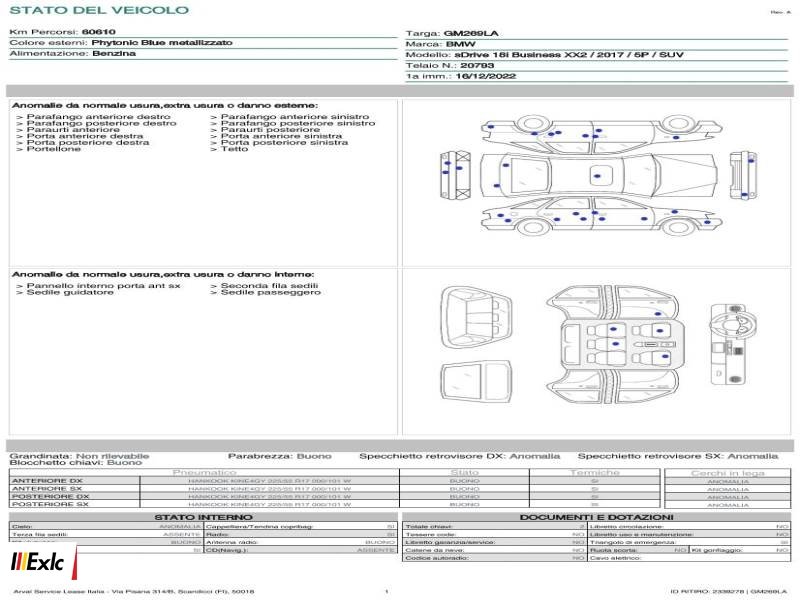
Task: Click the upper side-view exterior car diagram
Action: [602, 132]
